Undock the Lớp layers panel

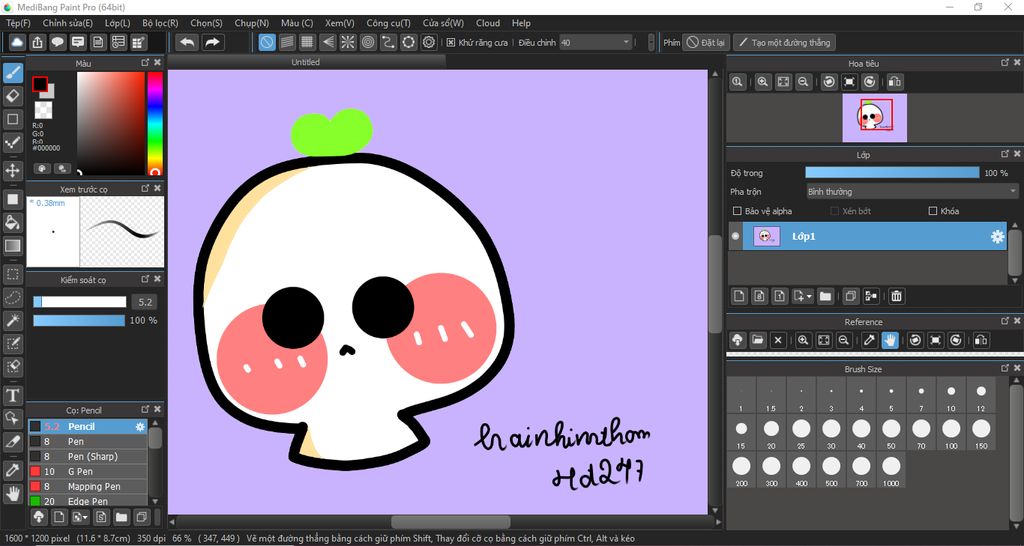[x=1004, y=154]
